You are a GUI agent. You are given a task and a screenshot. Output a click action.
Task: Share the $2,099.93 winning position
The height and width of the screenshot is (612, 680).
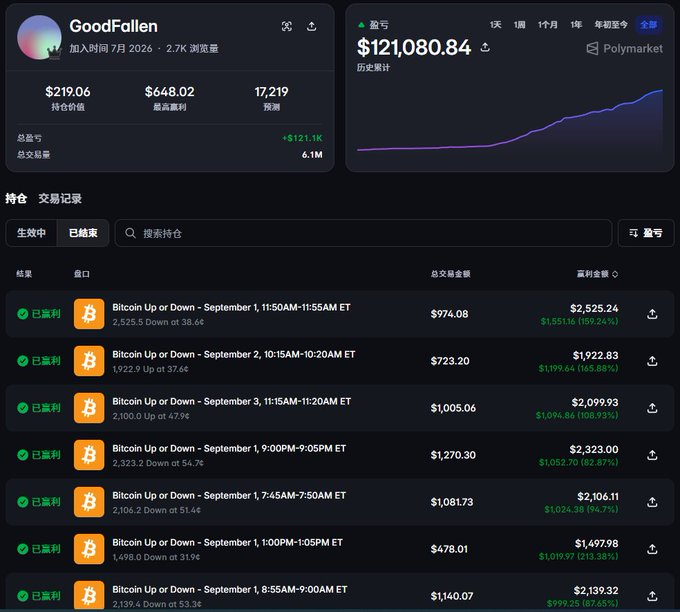tap(652, 408)
